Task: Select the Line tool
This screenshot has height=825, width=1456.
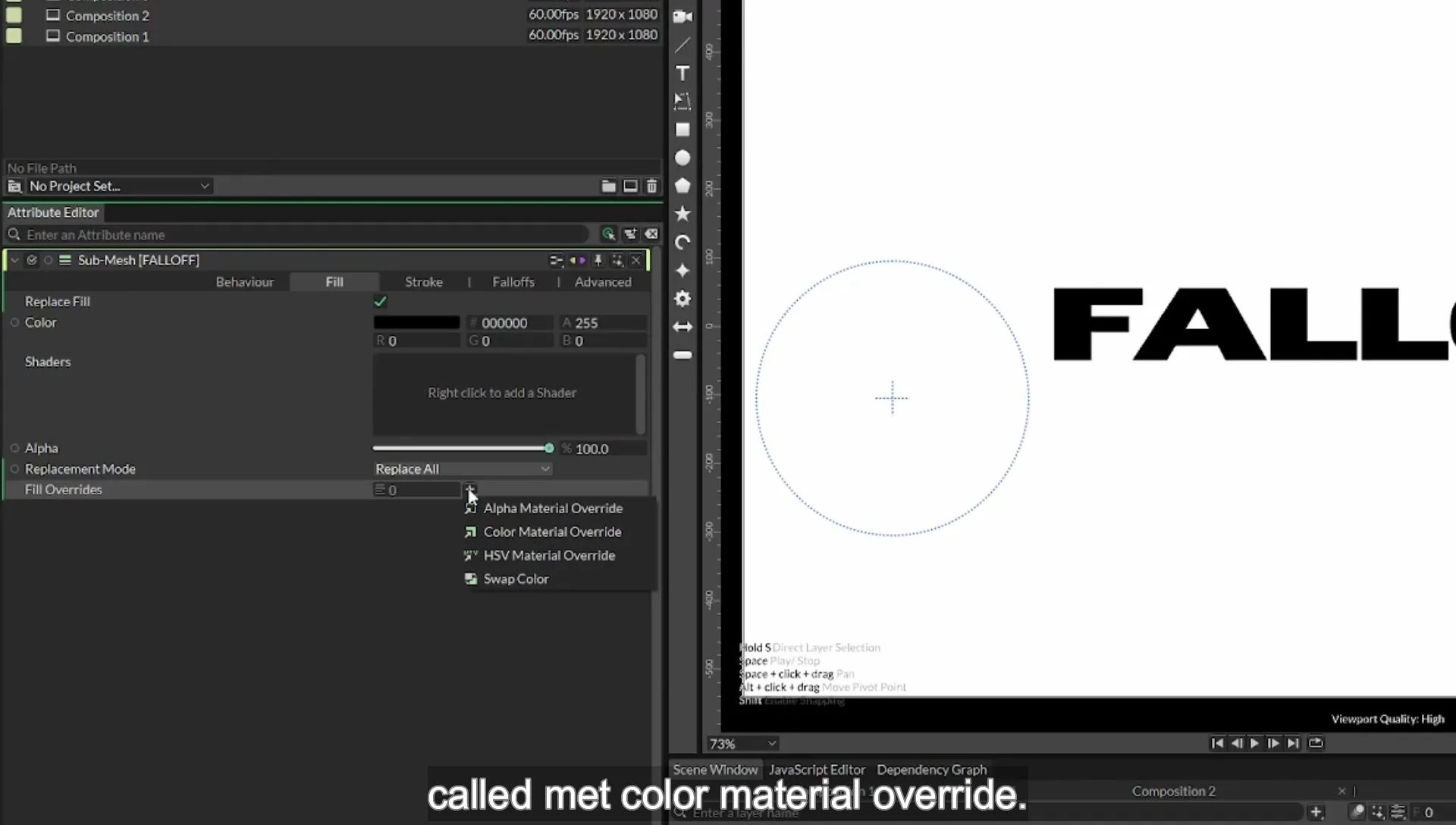Action: tap(682, 45)
